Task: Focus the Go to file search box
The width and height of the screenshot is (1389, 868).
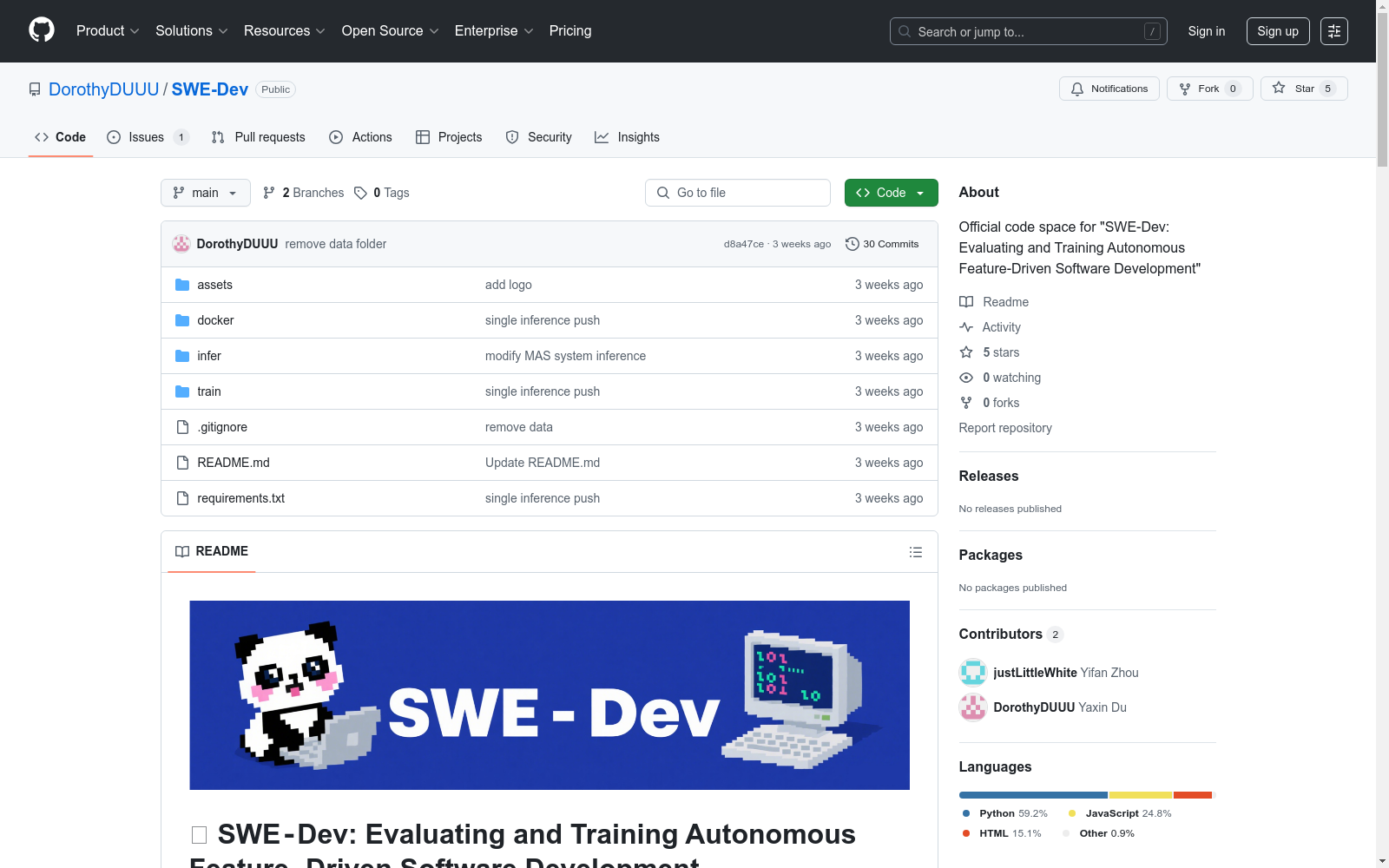Action: [x=738, y=193]
